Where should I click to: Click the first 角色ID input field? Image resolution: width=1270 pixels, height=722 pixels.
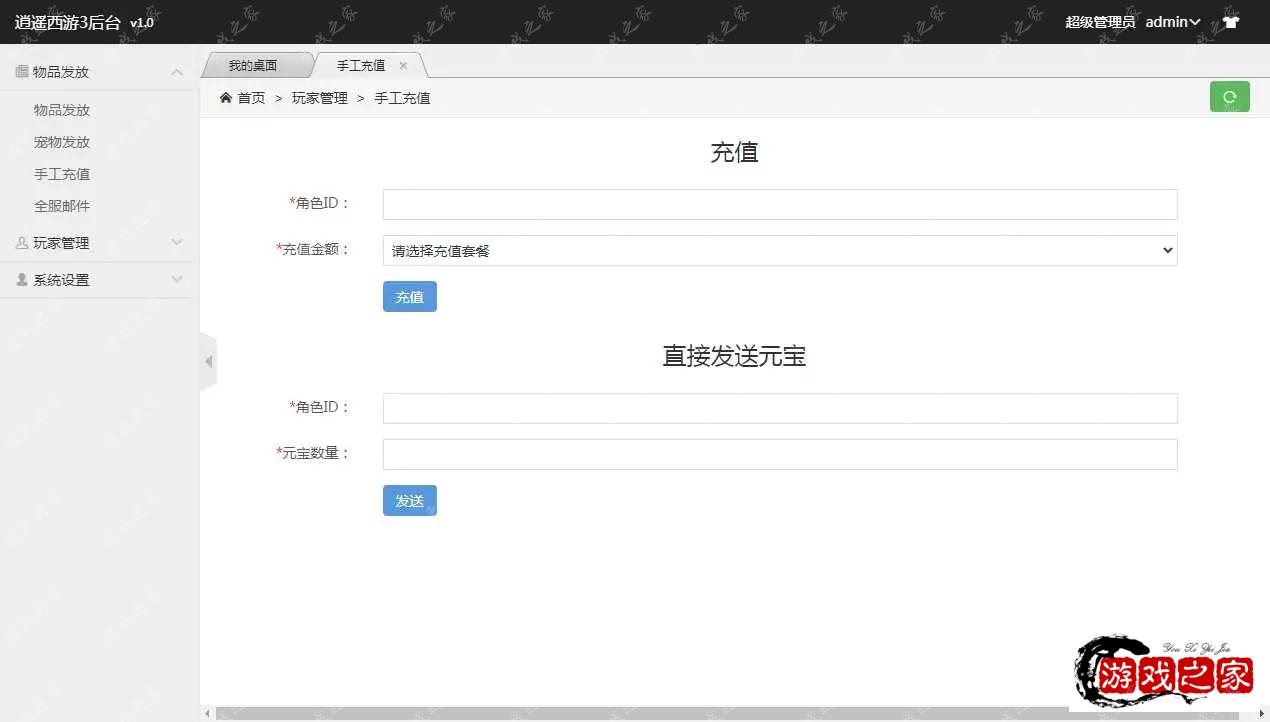coord(779,204)
